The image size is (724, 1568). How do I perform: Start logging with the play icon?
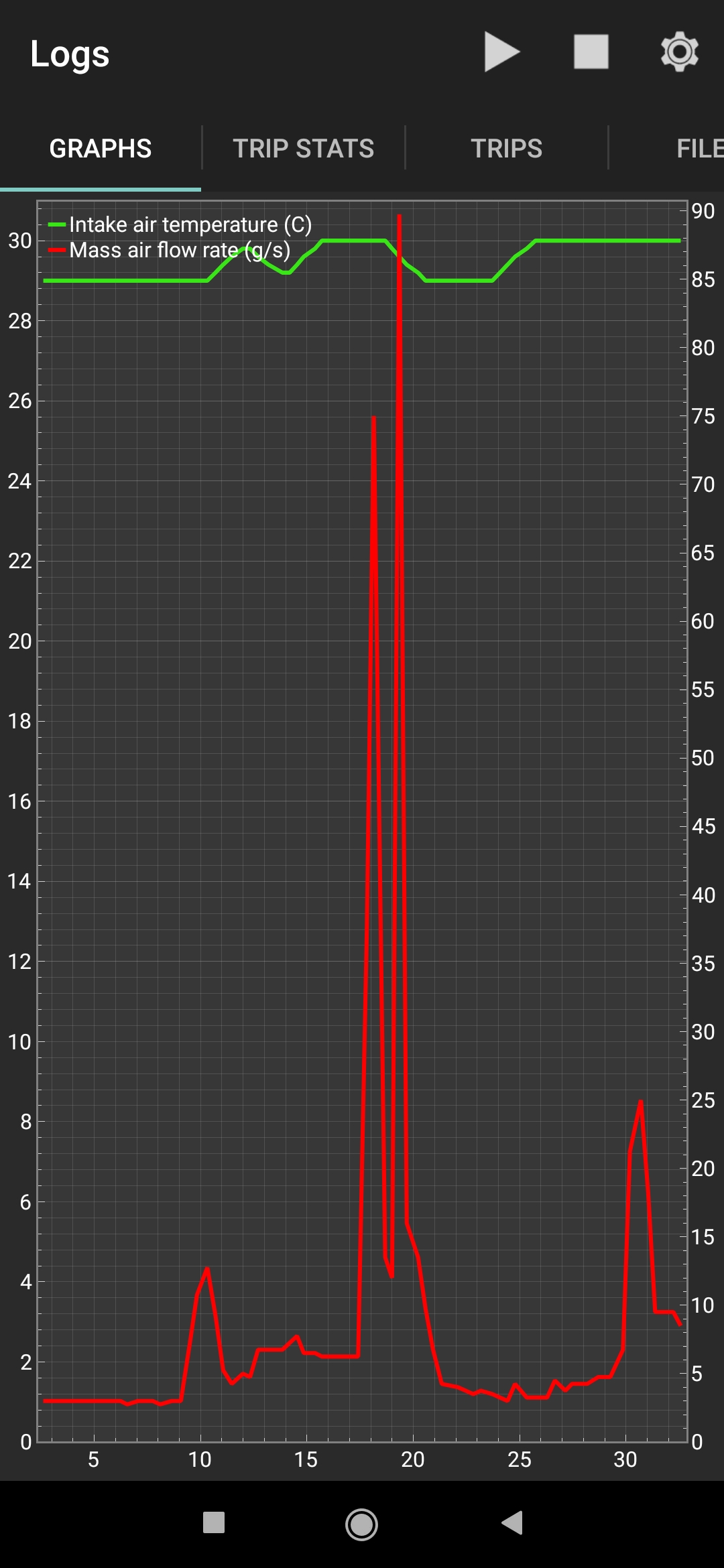[x=502, y=52]
